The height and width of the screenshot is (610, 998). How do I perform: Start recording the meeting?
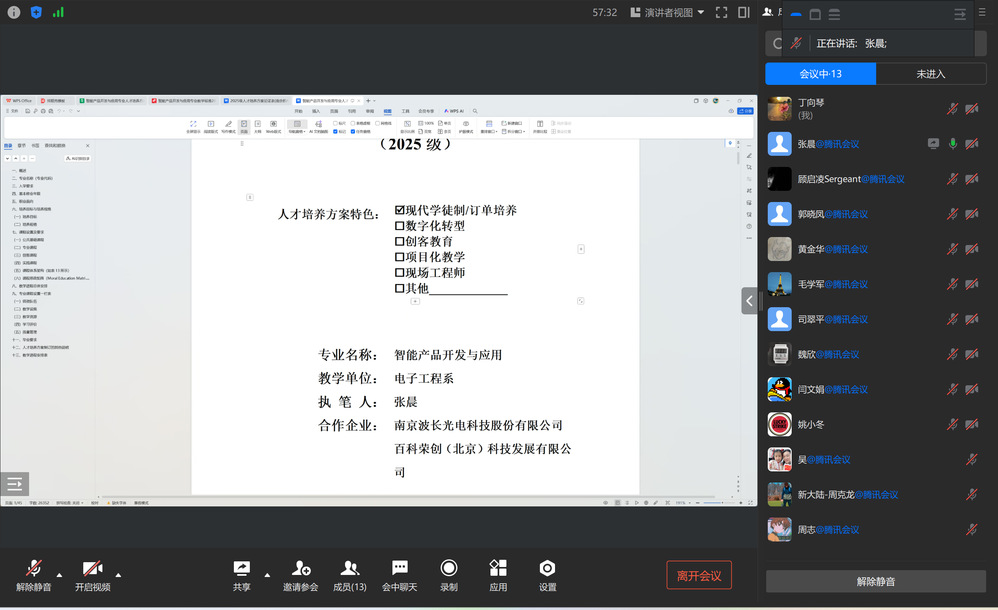[449, 569]
